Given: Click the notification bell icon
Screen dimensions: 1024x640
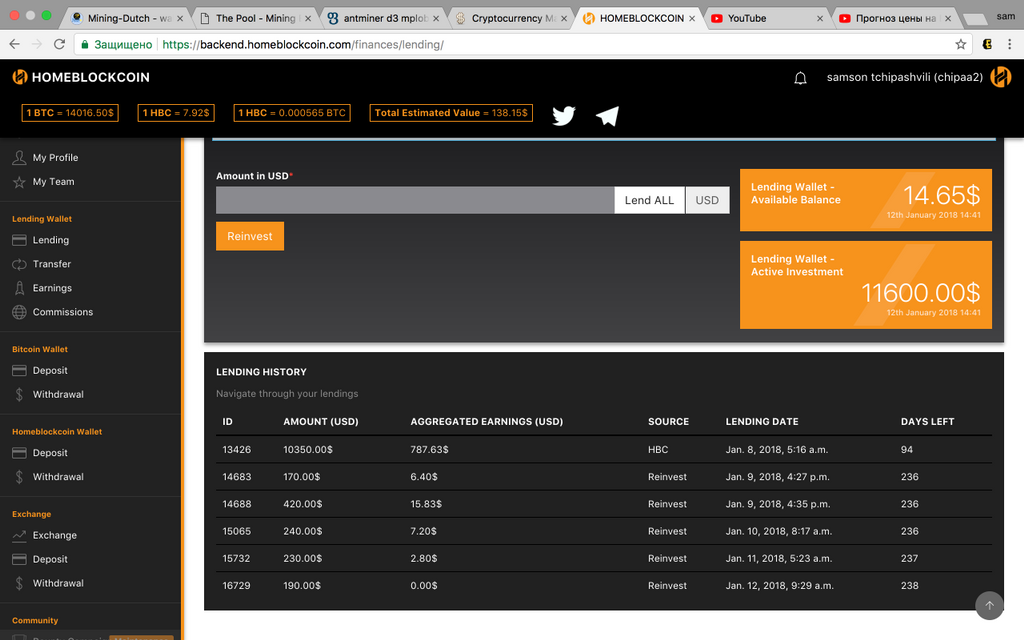Looking at the screenshot, I should pyautogui.click(x=800, y=78).
